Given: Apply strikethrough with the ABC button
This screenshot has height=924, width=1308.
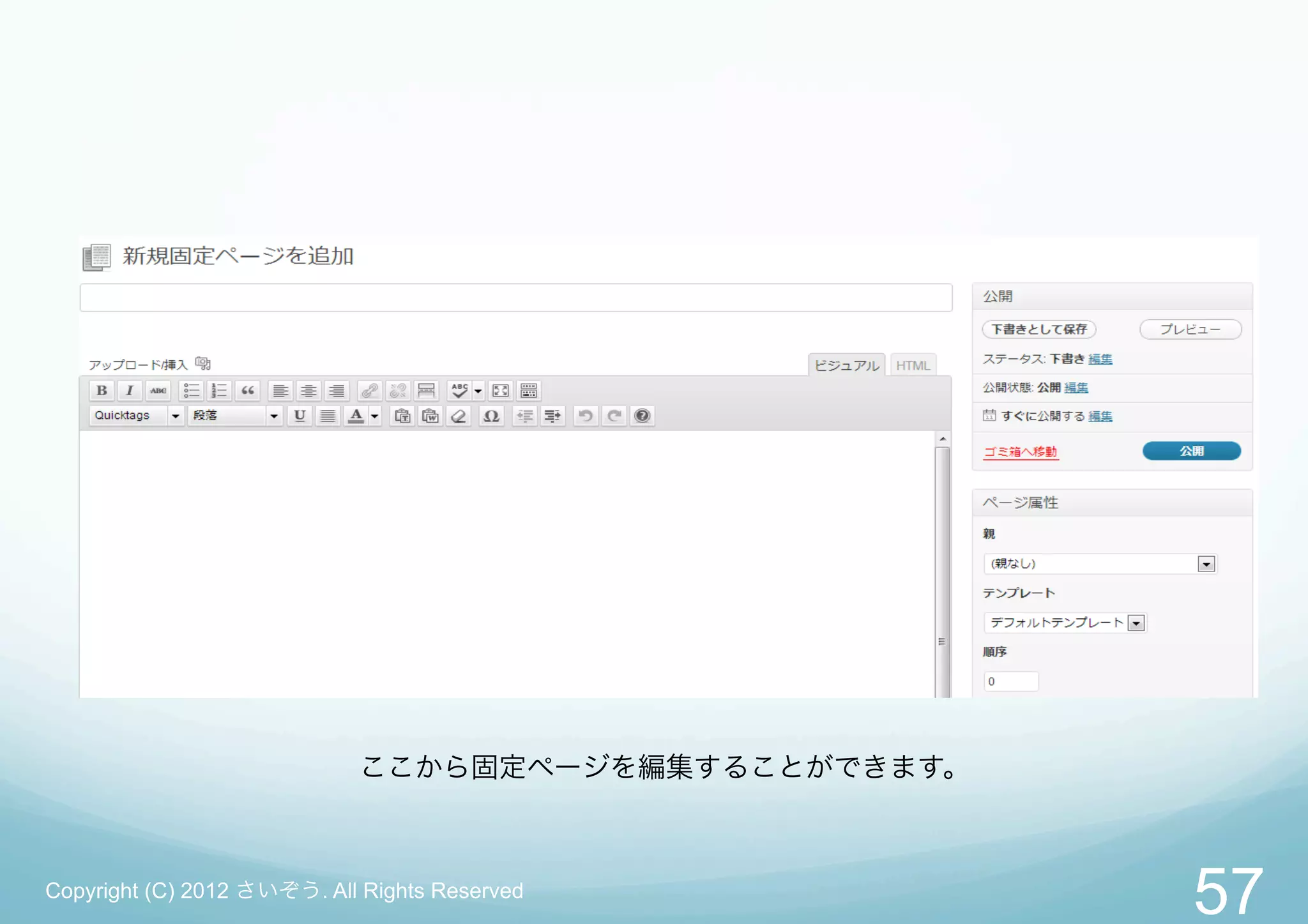Looking at the screenshot, I should pyautogui.click(x=158, y=390).
